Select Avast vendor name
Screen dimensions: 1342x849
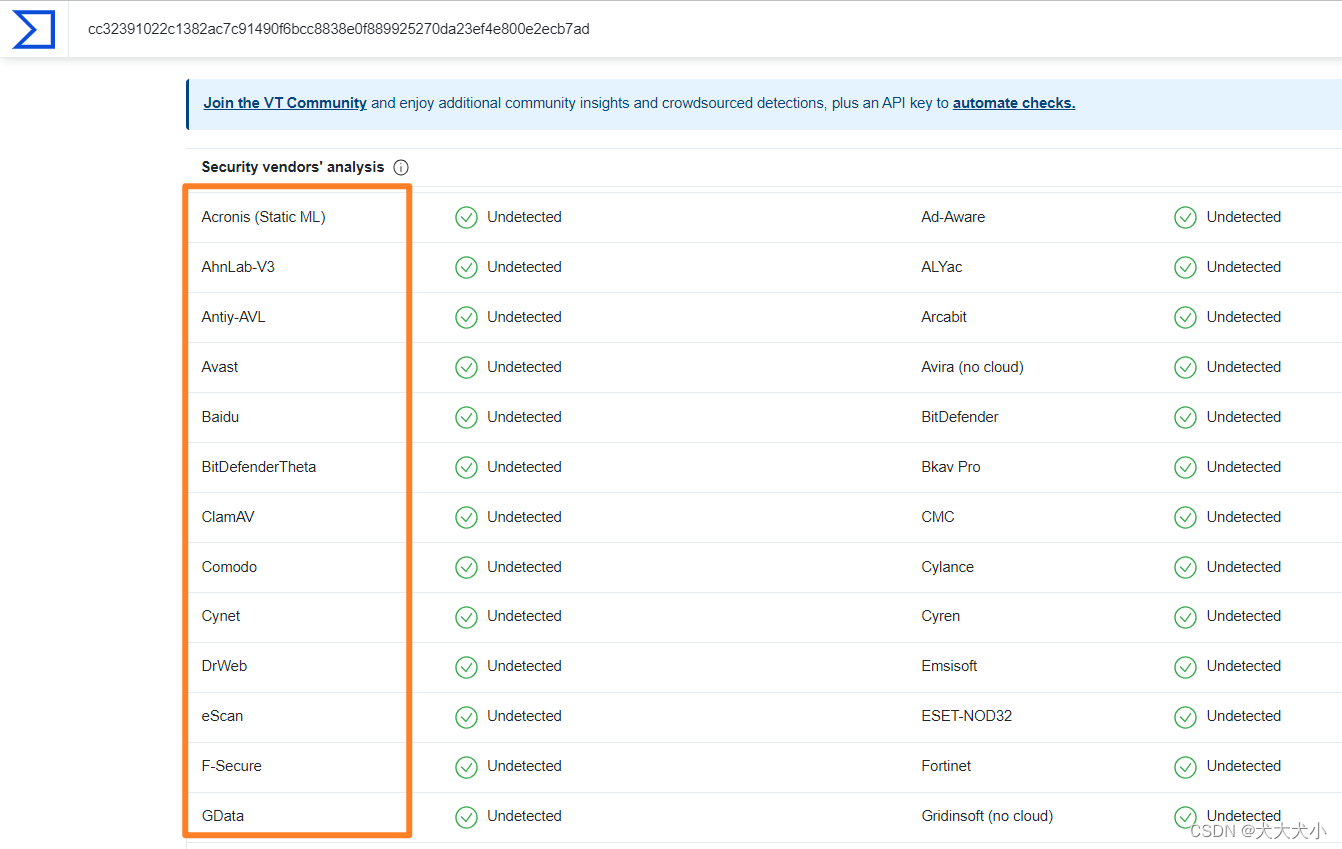click(220, 367)
